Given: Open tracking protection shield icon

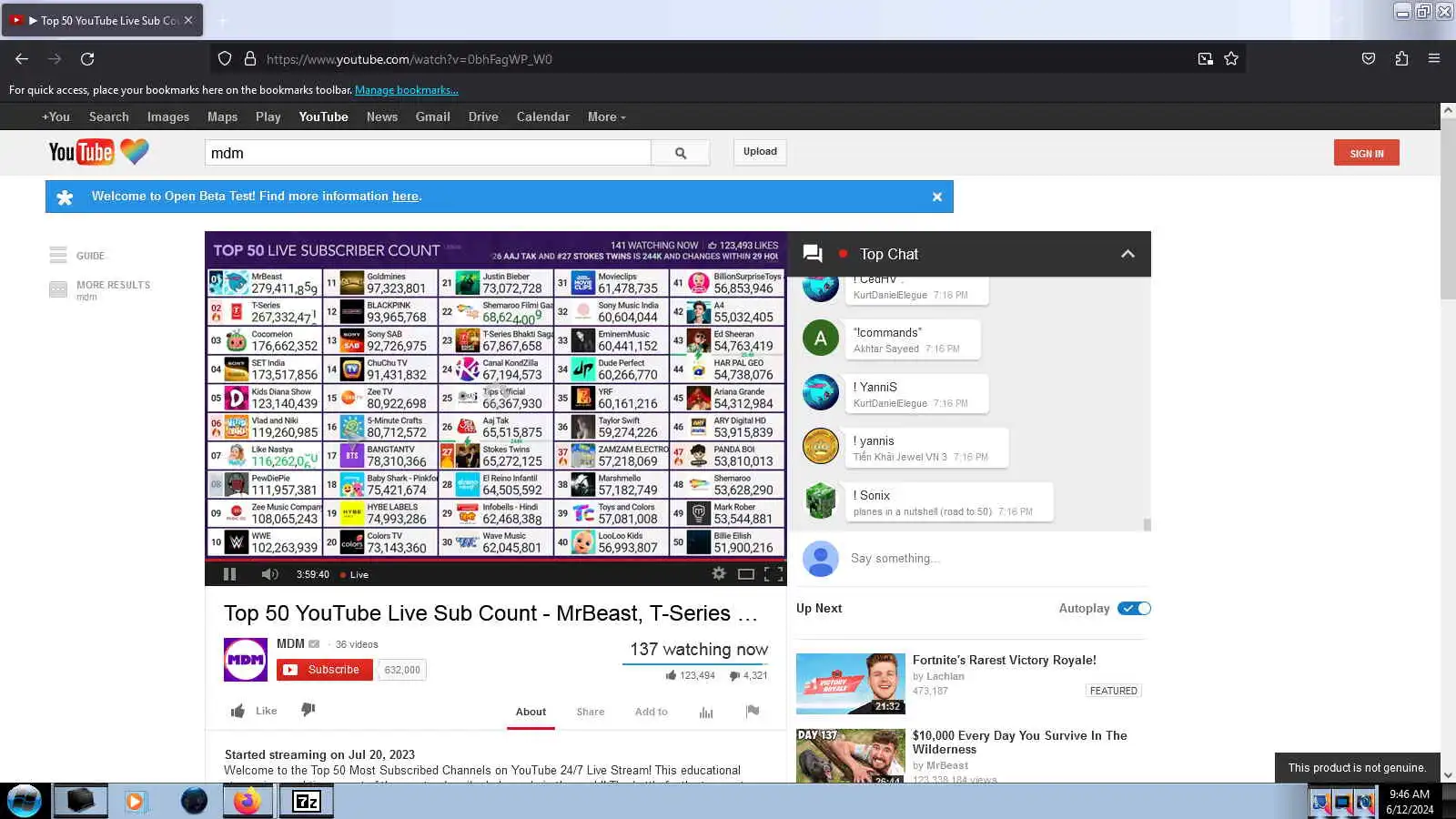Looking at the screenshot, I should 225,59.
